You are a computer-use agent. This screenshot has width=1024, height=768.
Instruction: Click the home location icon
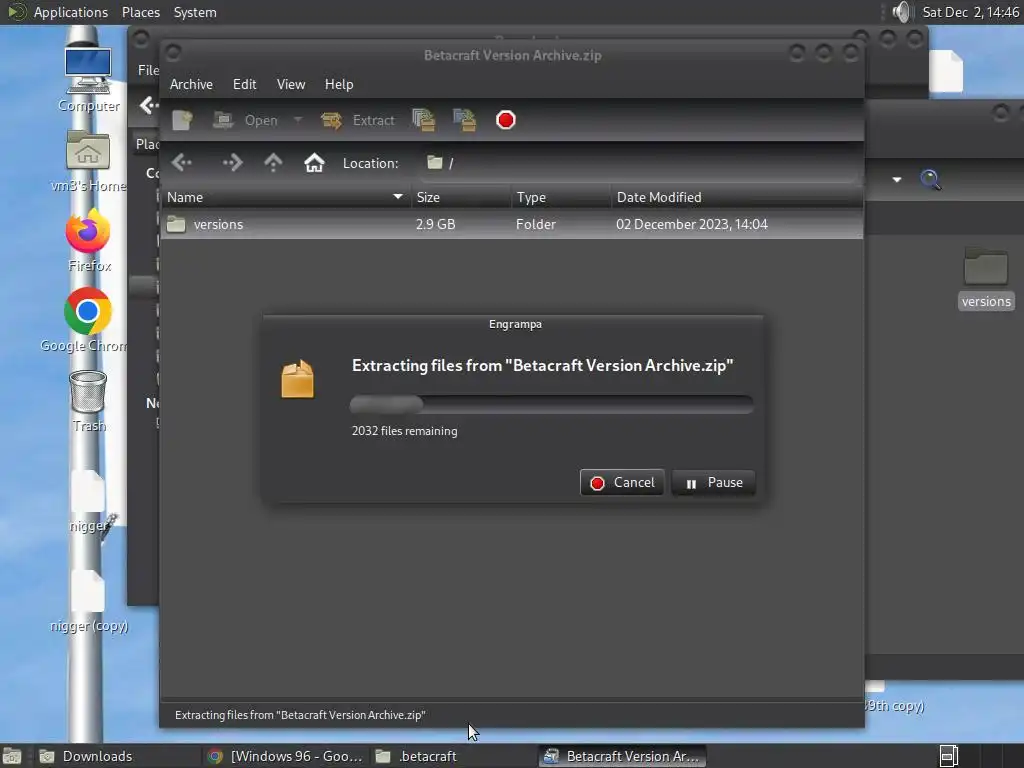tap(314, 163)
